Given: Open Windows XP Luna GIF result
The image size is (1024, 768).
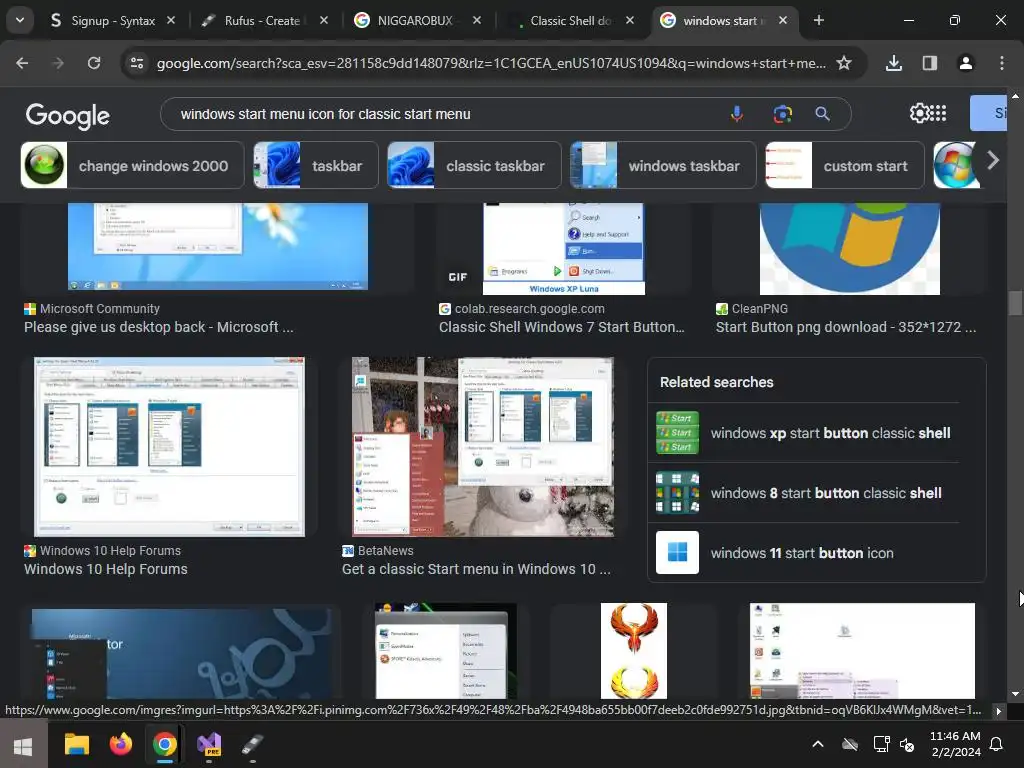Looking at the screenshot, I should coord(564,248).
